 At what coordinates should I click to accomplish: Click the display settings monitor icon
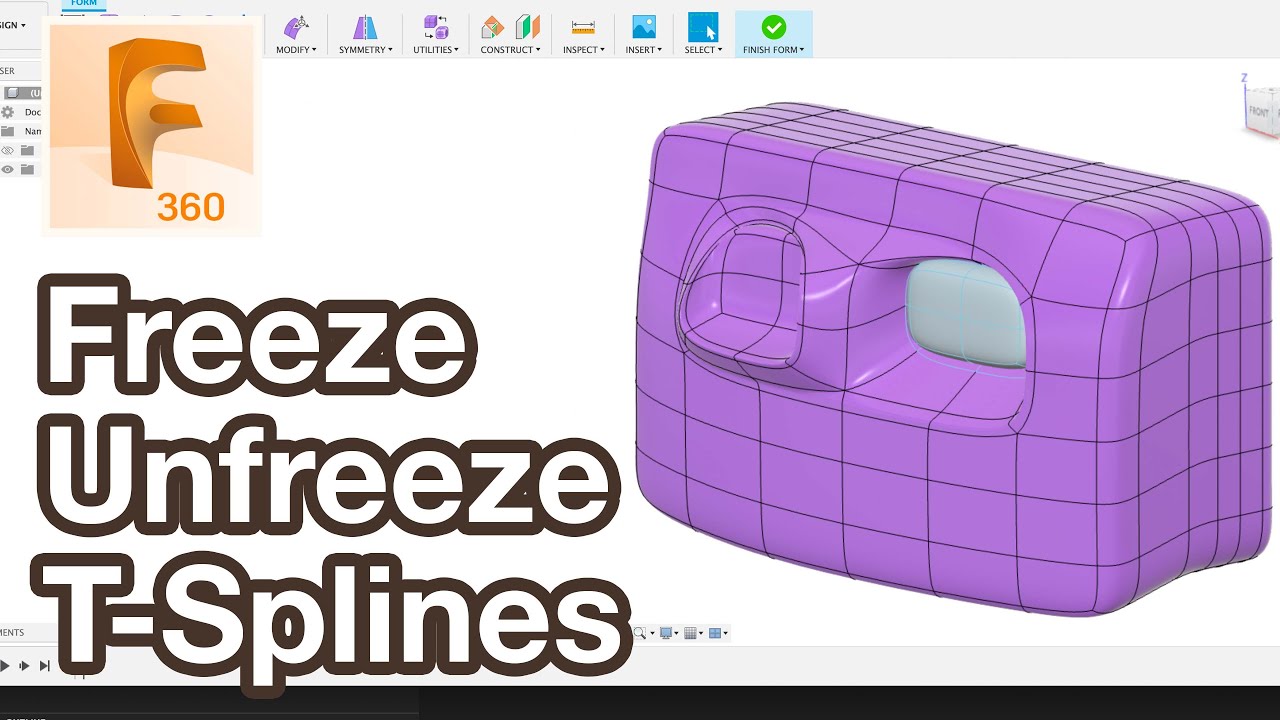(x=666, y=633)
